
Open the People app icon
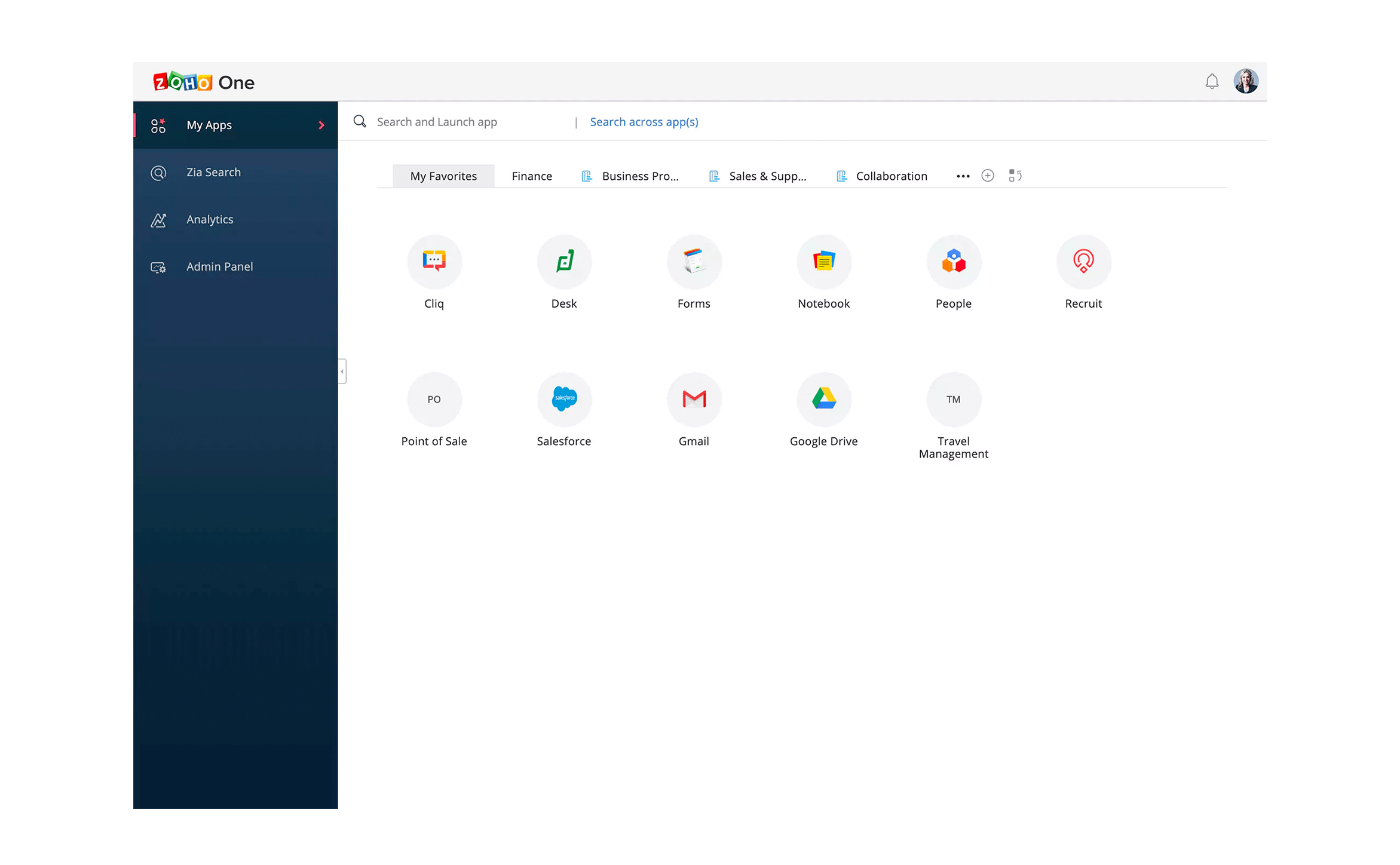click(954, 262)
